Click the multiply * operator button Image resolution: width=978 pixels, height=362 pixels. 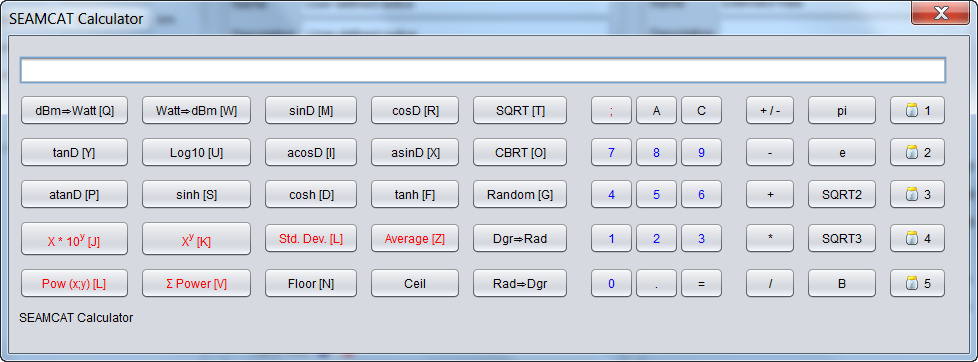(x=770, y=238)
